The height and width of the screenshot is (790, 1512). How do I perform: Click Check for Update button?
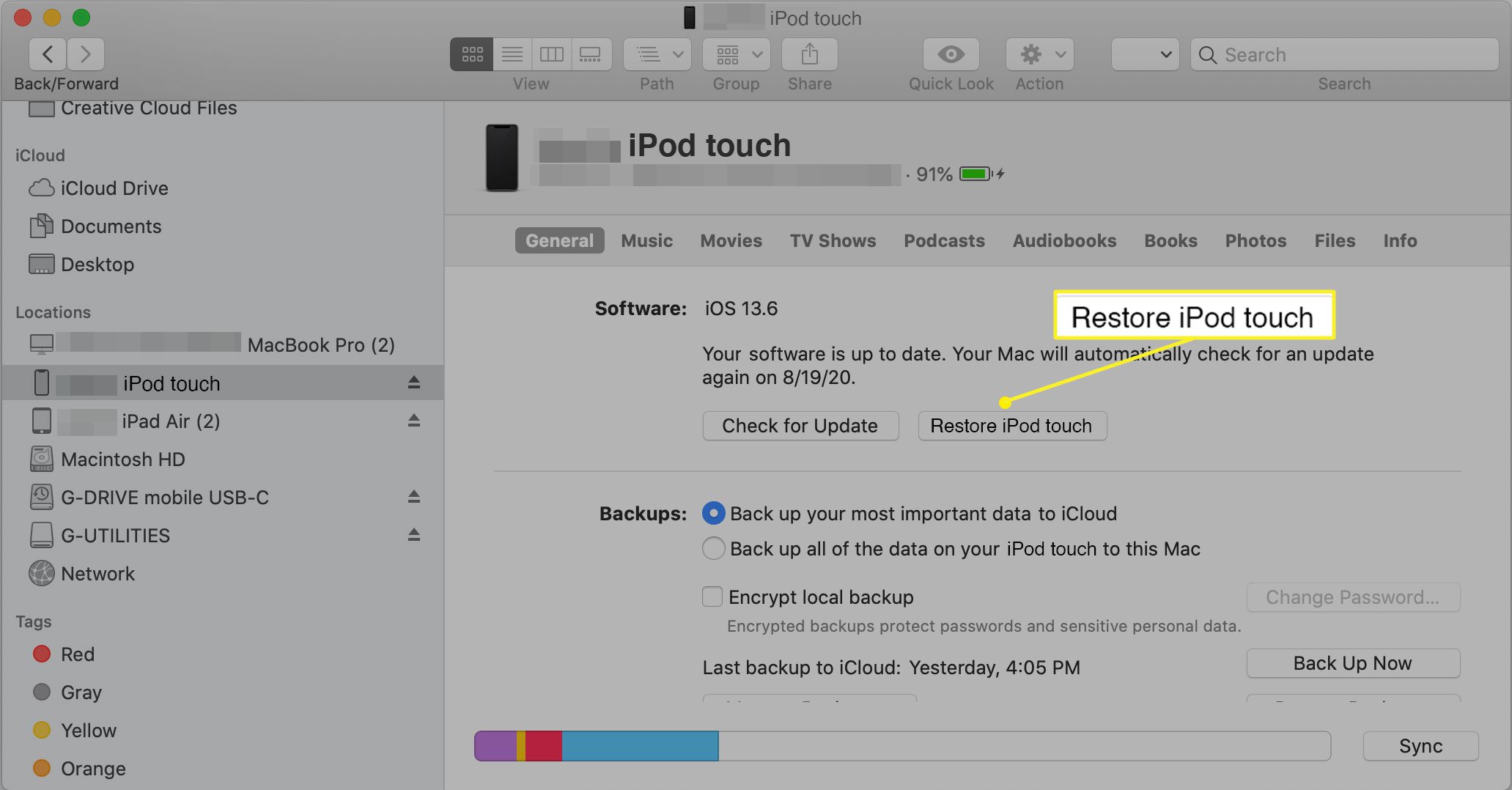point(800,426)
